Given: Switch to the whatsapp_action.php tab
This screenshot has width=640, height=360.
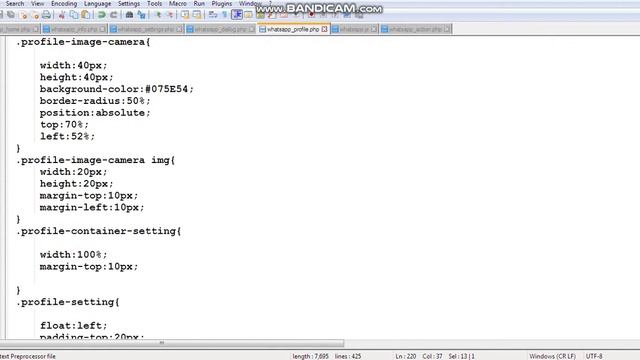Looking at the screenshot, I should [x=415, y=29].
